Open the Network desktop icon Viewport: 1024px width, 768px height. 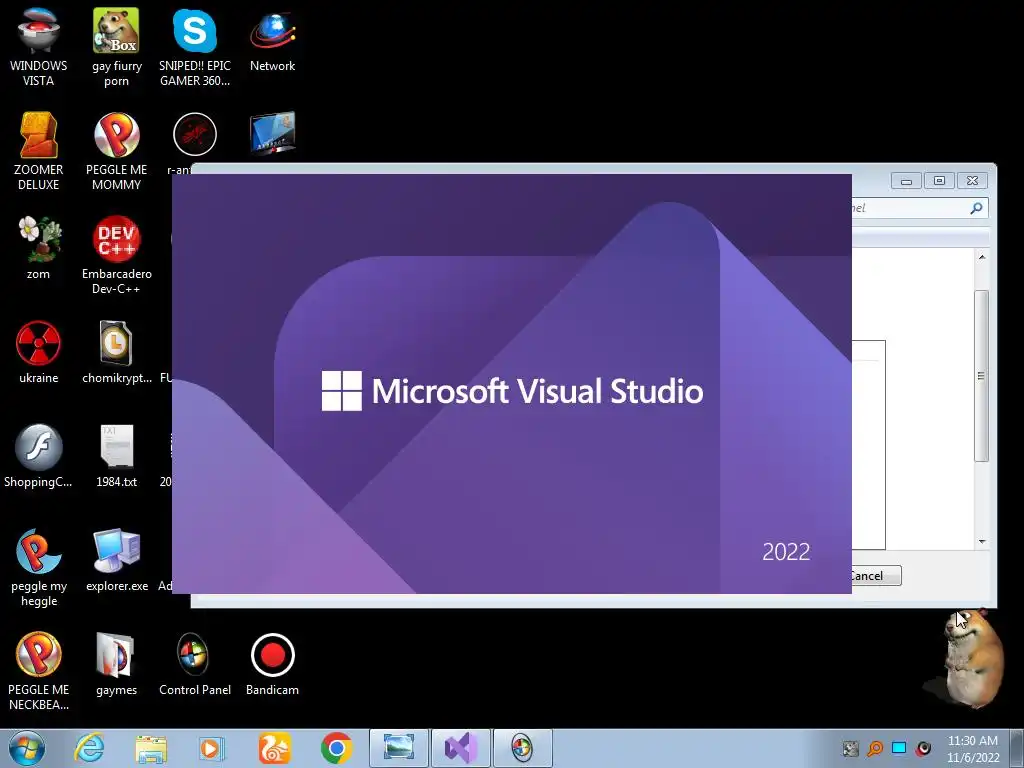click(272, 40)
